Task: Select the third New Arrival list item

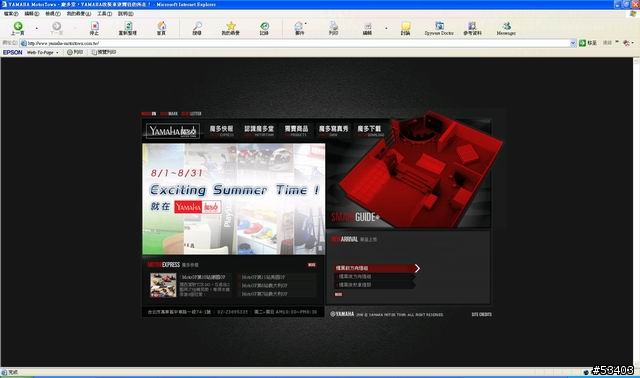Action: (x=374, y=285)
